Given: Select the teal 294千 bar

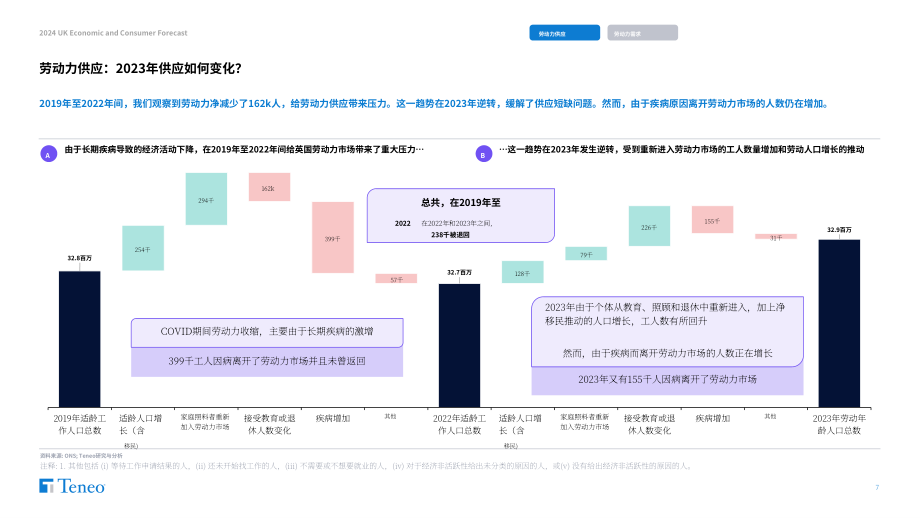Looking at the screenshot, I should tap(207, 199).
